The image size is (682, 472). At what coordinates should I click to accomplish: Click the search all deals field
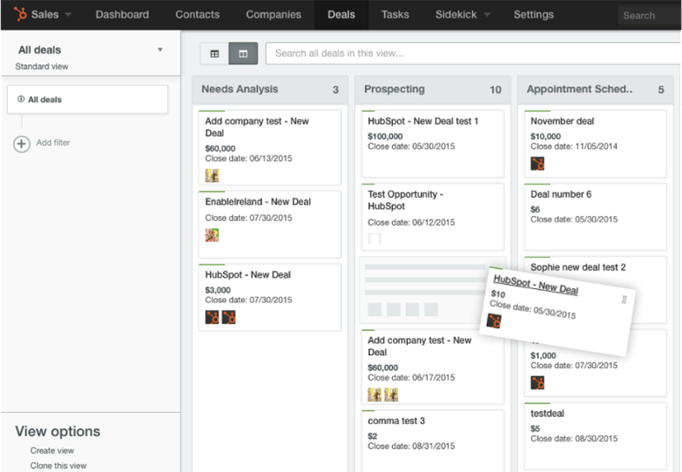point(473,54)
